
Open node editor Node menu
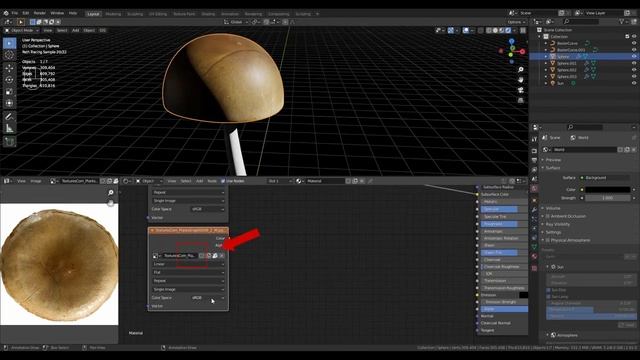[x=212, y=181]
